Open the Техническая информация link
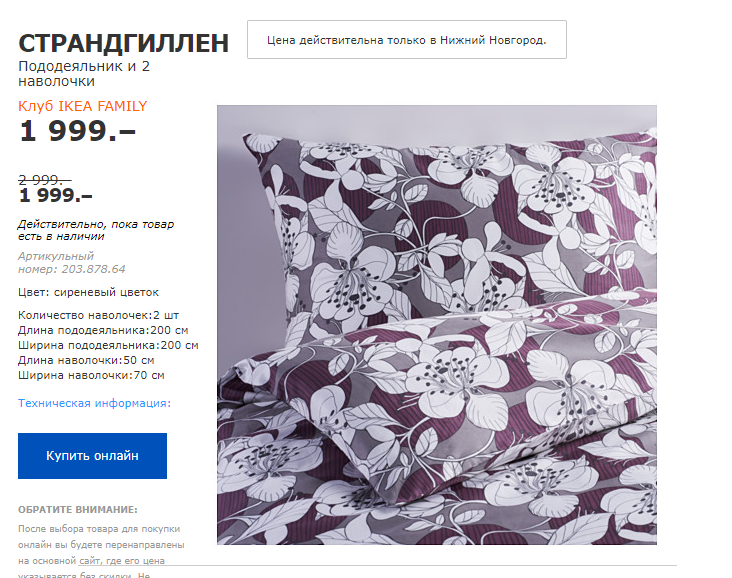732x578 pixels. click(94, 403)
